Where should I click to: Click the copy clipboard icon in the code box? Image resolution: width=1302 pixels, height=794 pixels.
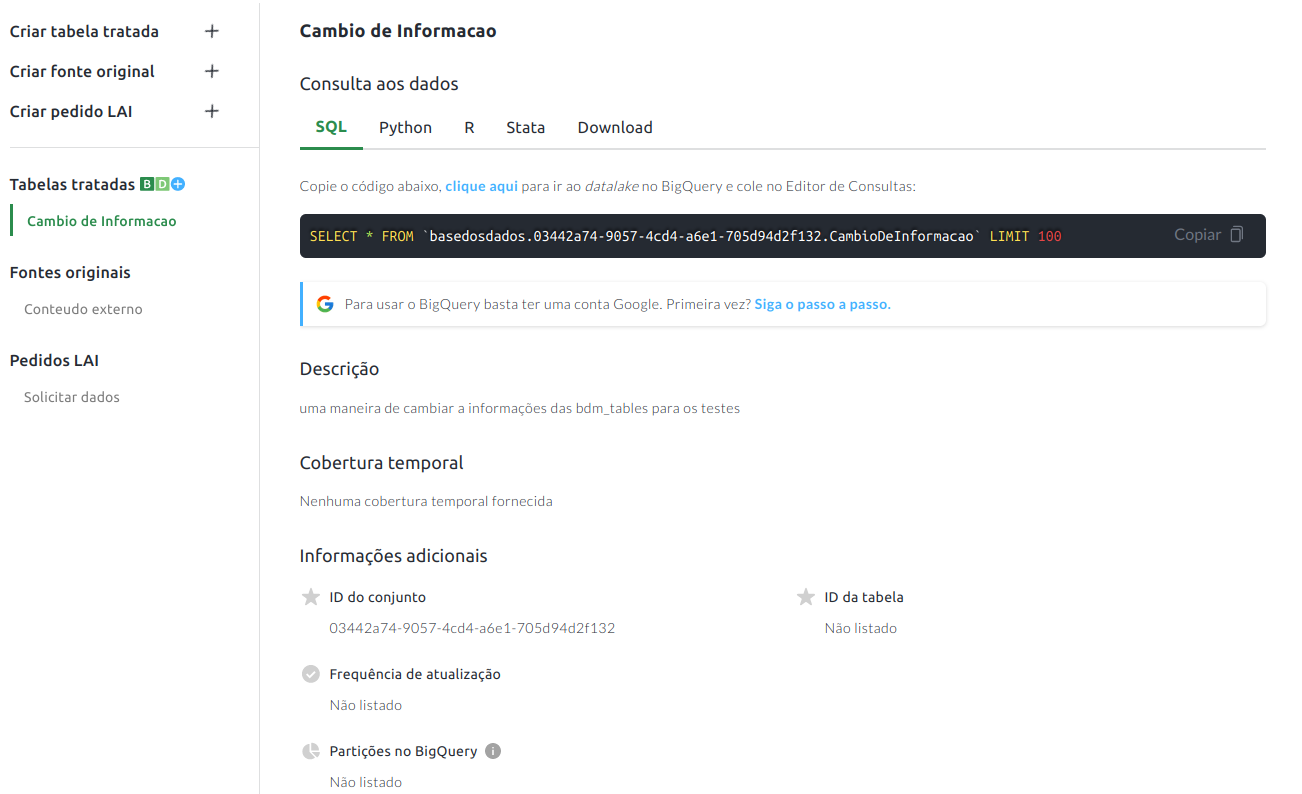1237,235
